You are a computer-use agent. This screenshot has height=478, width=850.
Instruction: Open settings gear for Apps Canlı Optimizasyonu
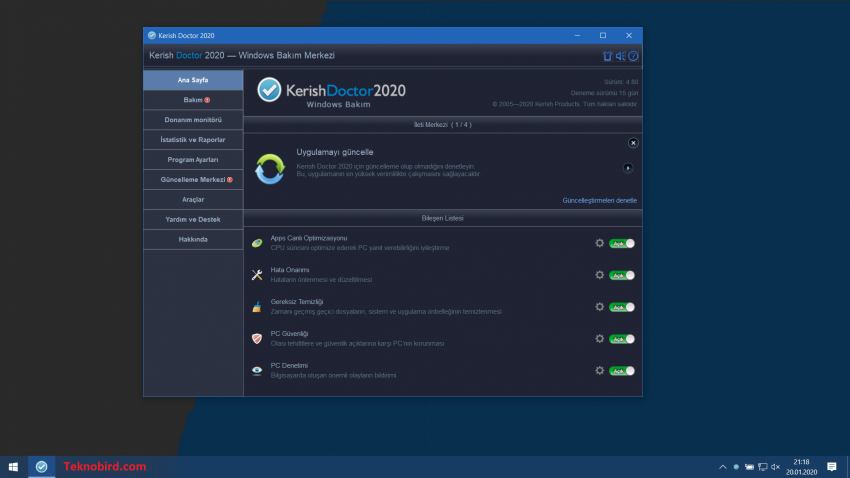600,243
